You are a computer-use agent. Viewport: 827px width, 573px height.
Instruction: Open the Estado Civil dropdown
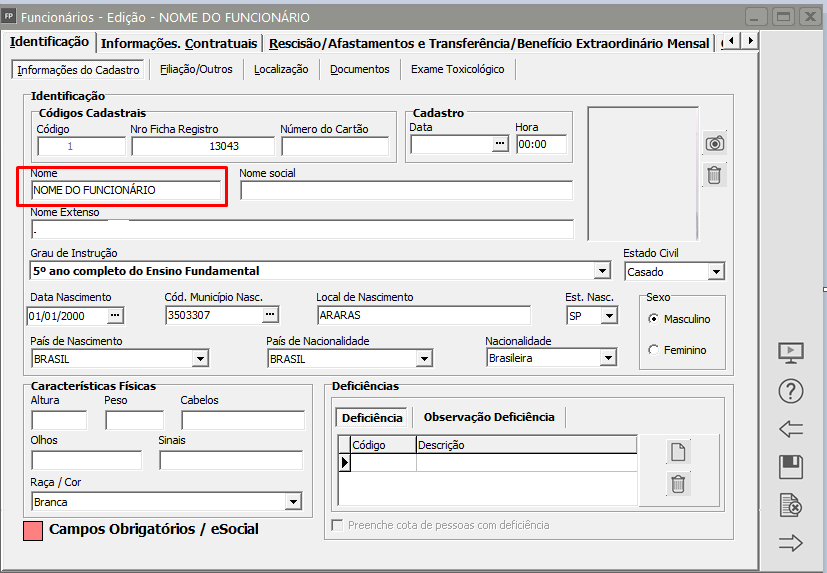[x=716, y=271]
